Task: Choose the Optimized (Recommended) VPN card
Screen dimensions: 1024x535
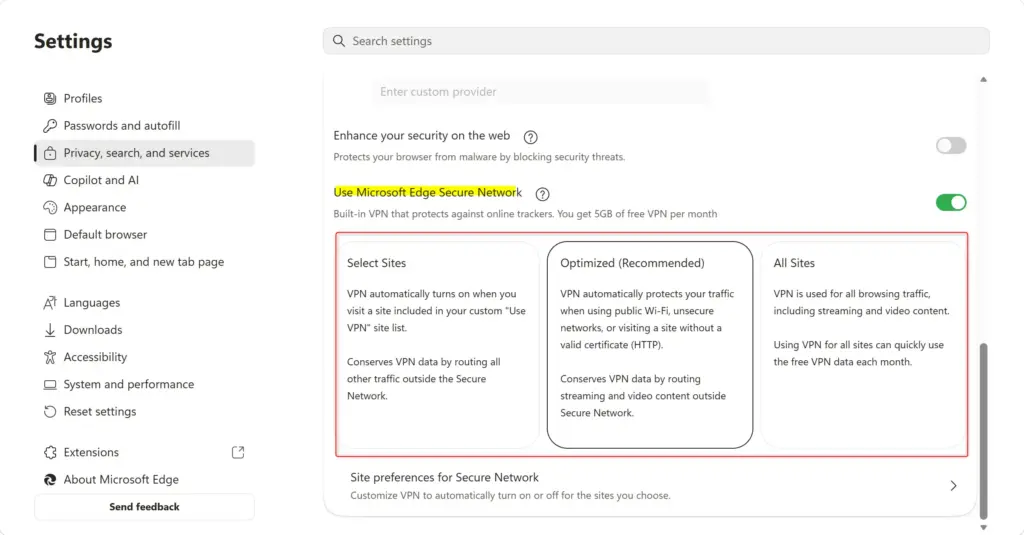Action: click(x=650, y=345)
